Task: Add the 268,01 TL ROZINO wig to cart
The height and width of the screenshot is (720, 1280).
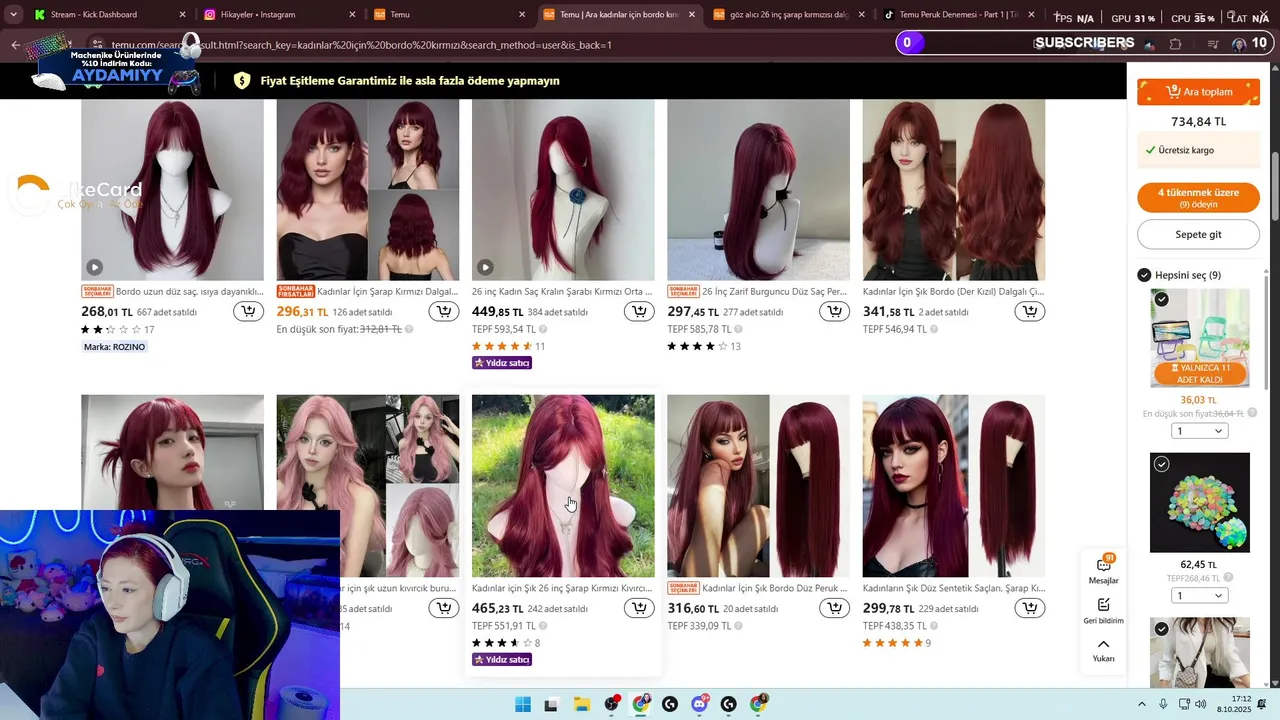Action: coord(248,312)
